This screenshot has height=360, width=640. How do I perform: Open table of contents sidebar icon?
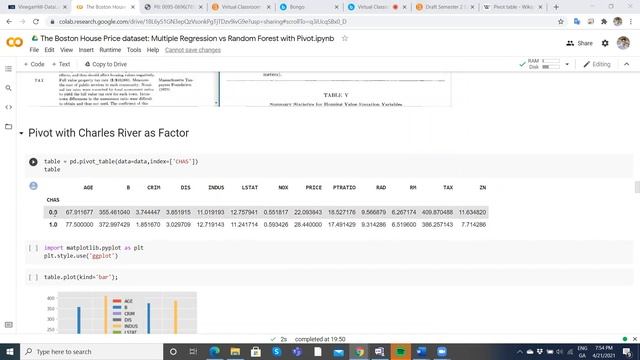[8, 69]
